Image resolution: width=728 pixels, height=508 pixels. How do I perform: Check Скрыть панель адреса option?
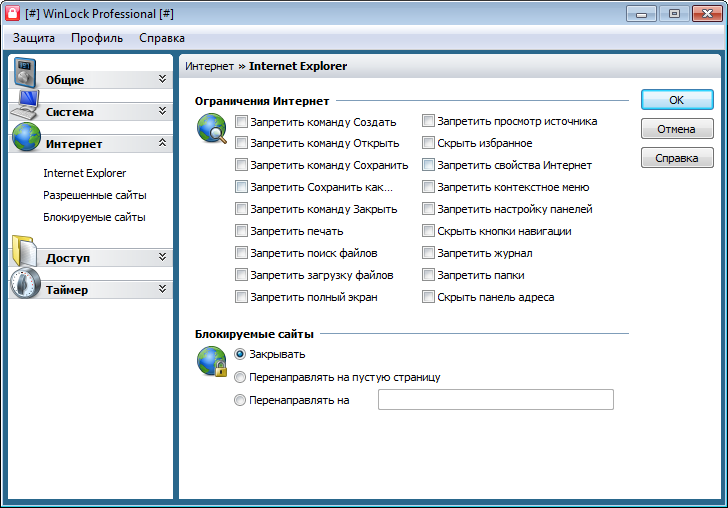[x=428, y=296]
